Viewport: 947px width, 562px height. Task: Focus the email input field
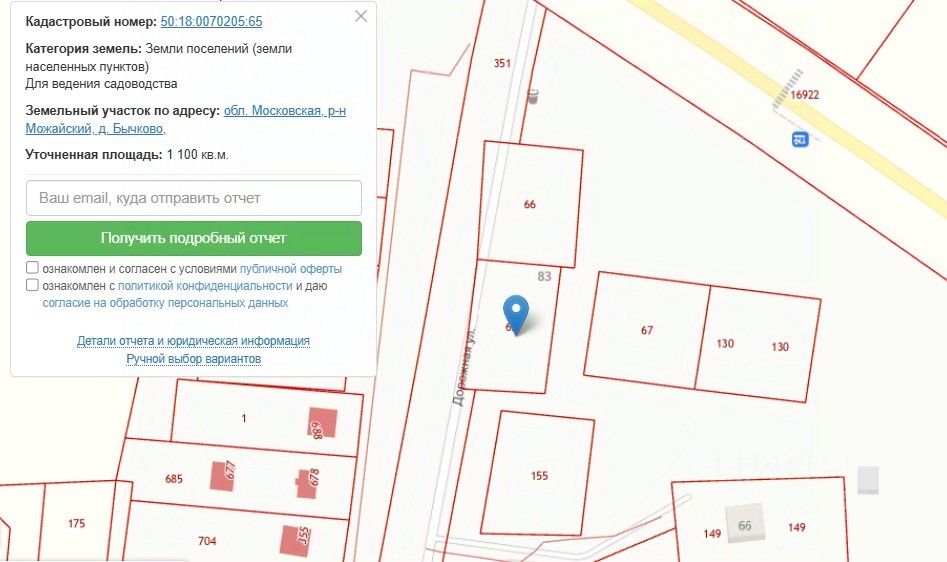(194, 198)
